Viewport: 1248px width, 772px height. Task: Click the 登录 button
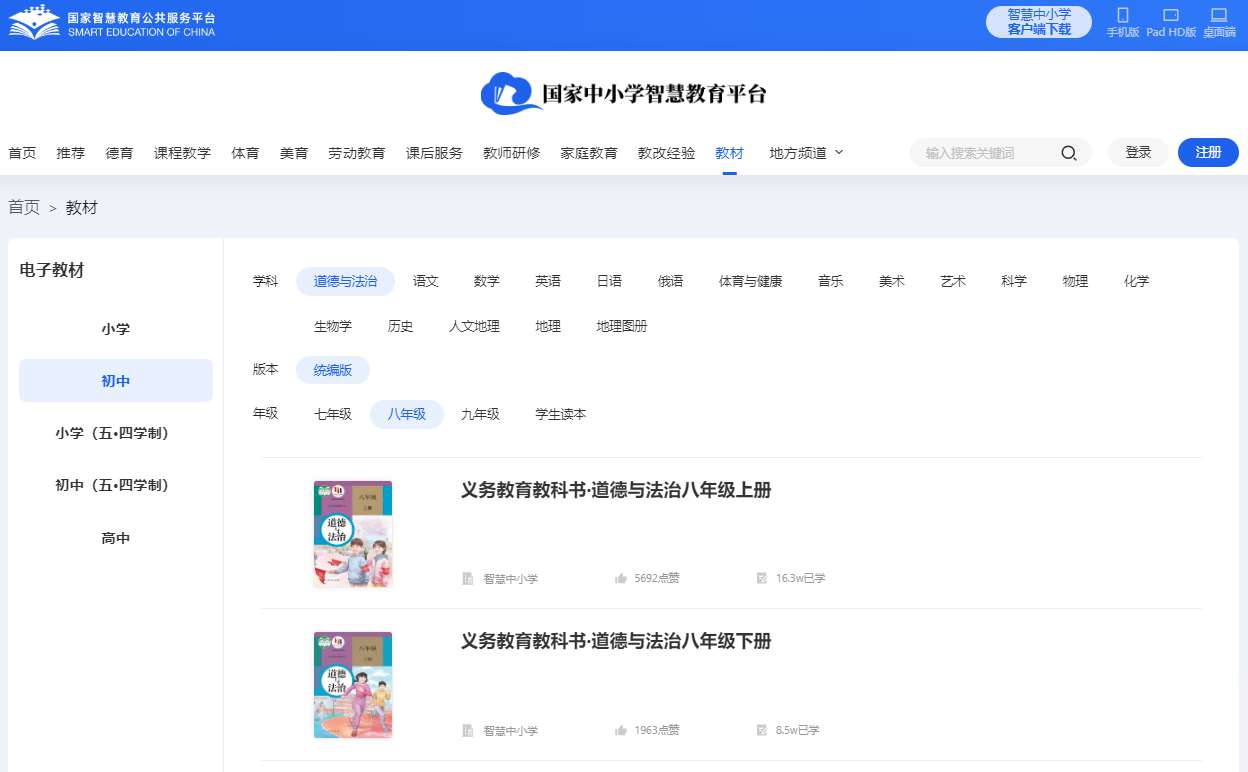(1138, 153)
